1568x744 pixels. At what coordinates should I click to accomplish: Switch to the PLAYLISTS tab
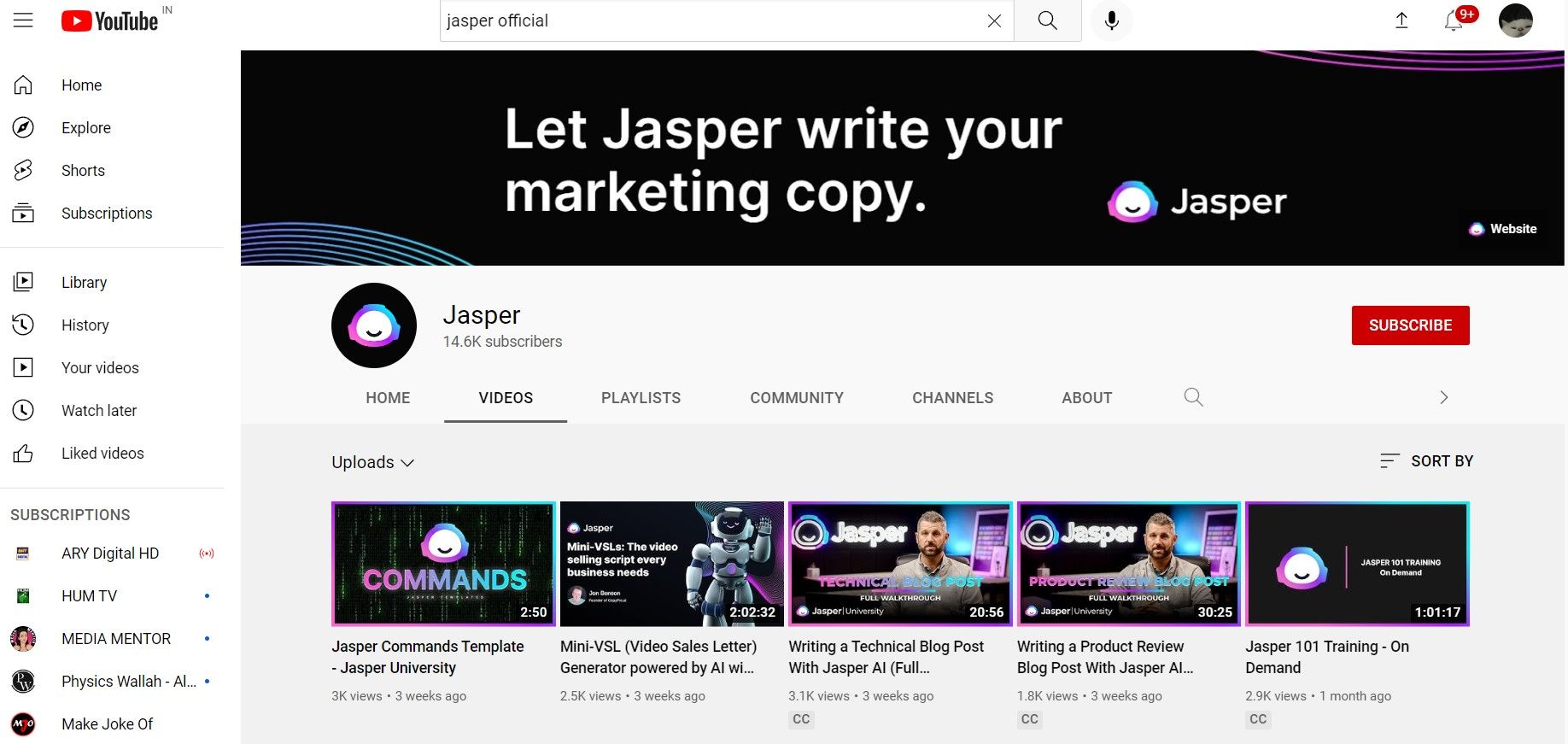[x=641, y=398]
